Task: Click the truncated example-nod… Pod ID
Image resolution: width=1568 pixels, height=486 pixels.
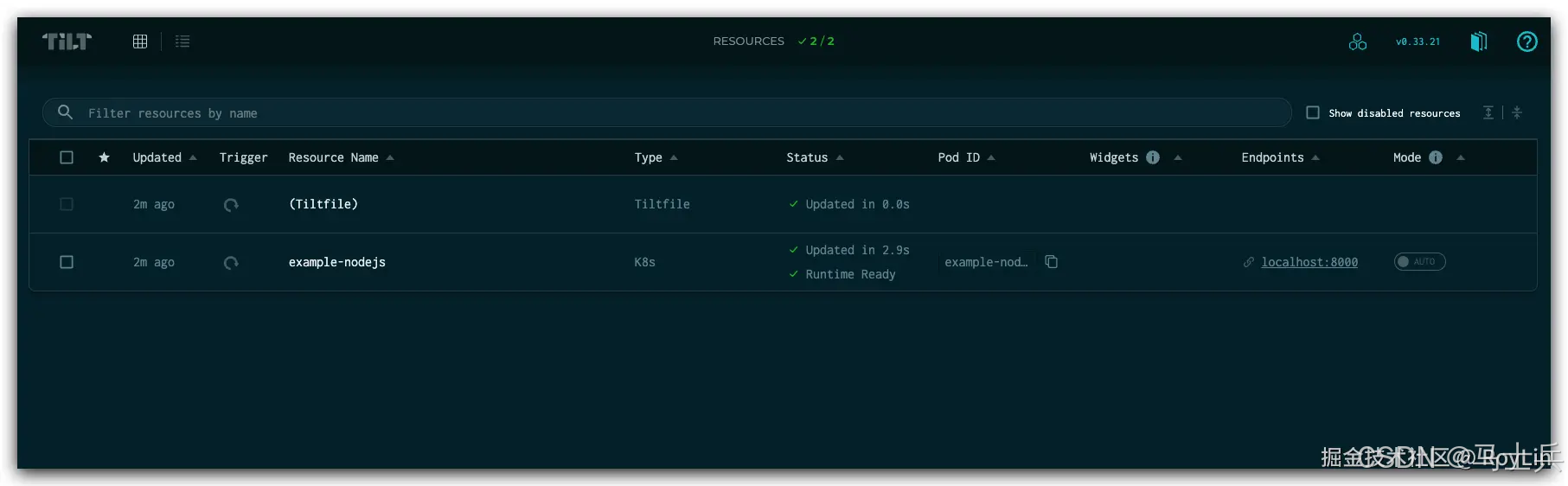Action: coord(986,262)
